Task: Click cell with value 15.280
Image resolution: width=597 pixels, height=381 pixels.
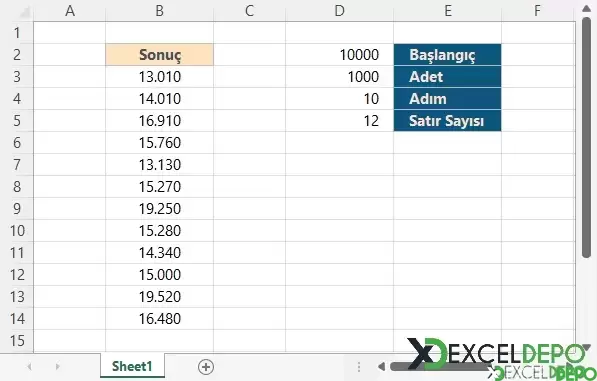Action: click(160, 231)
